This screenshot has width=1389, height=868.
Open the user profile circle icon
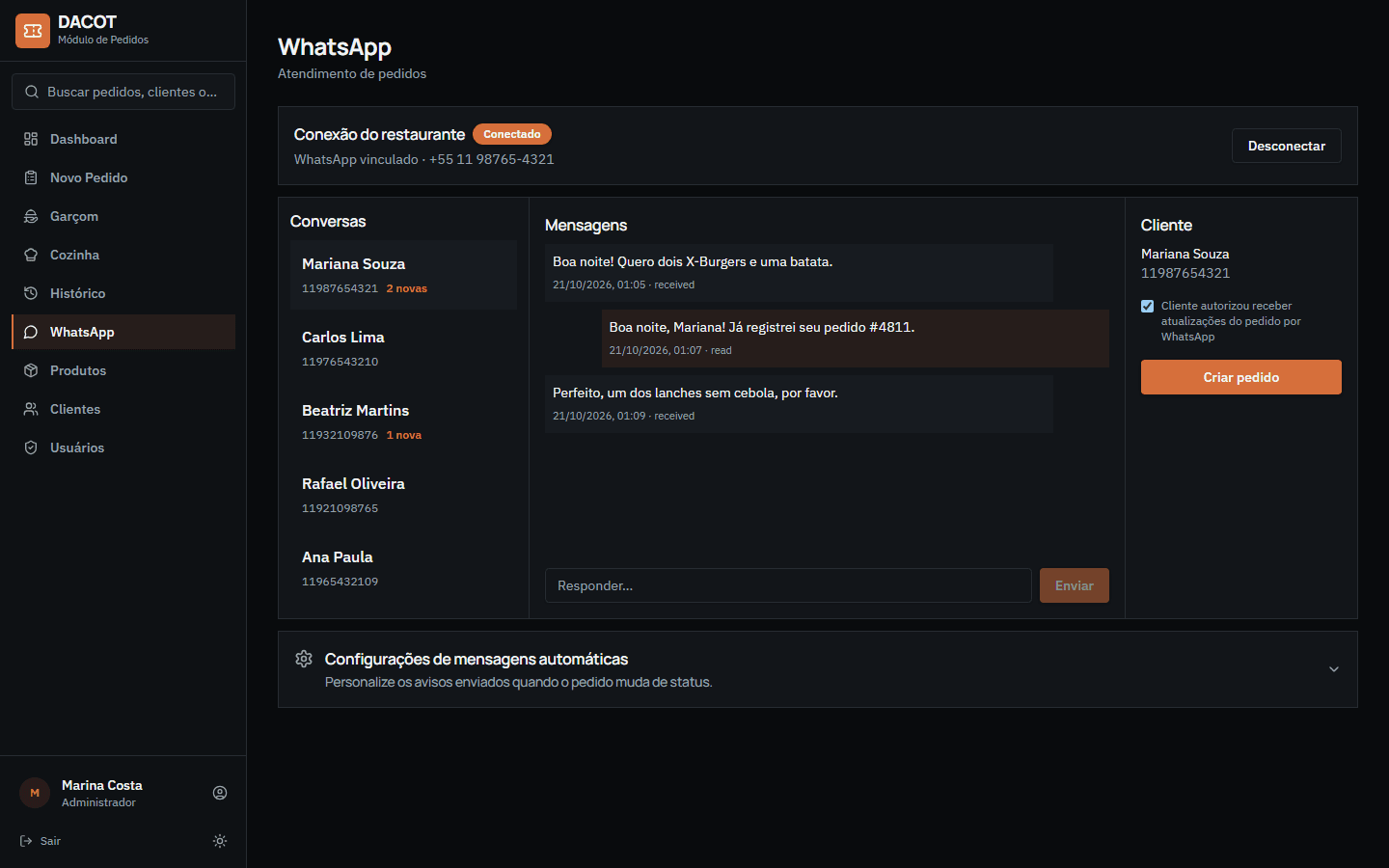pos(220,793)
